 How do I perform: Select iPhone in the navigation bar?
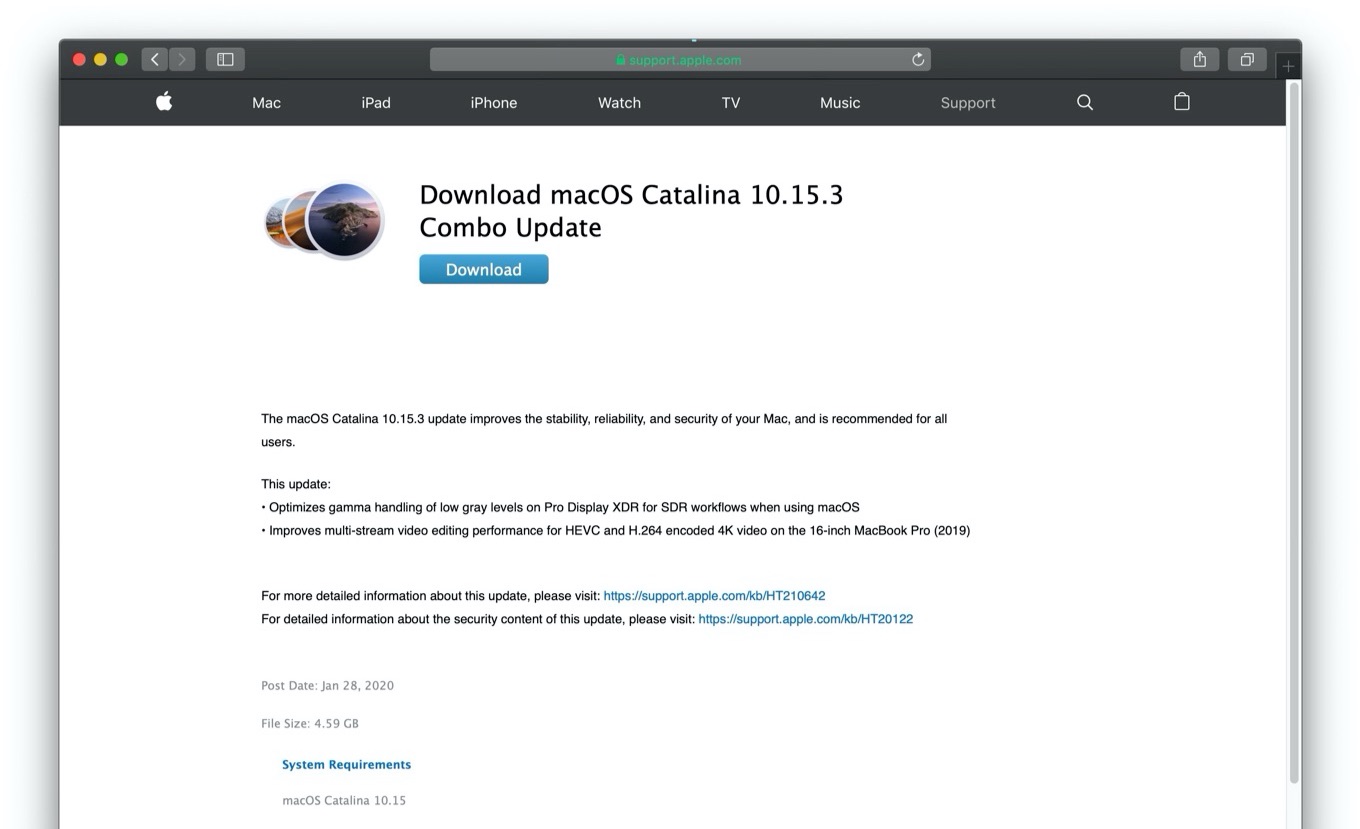pyautogui.click(x=493, y=103)
